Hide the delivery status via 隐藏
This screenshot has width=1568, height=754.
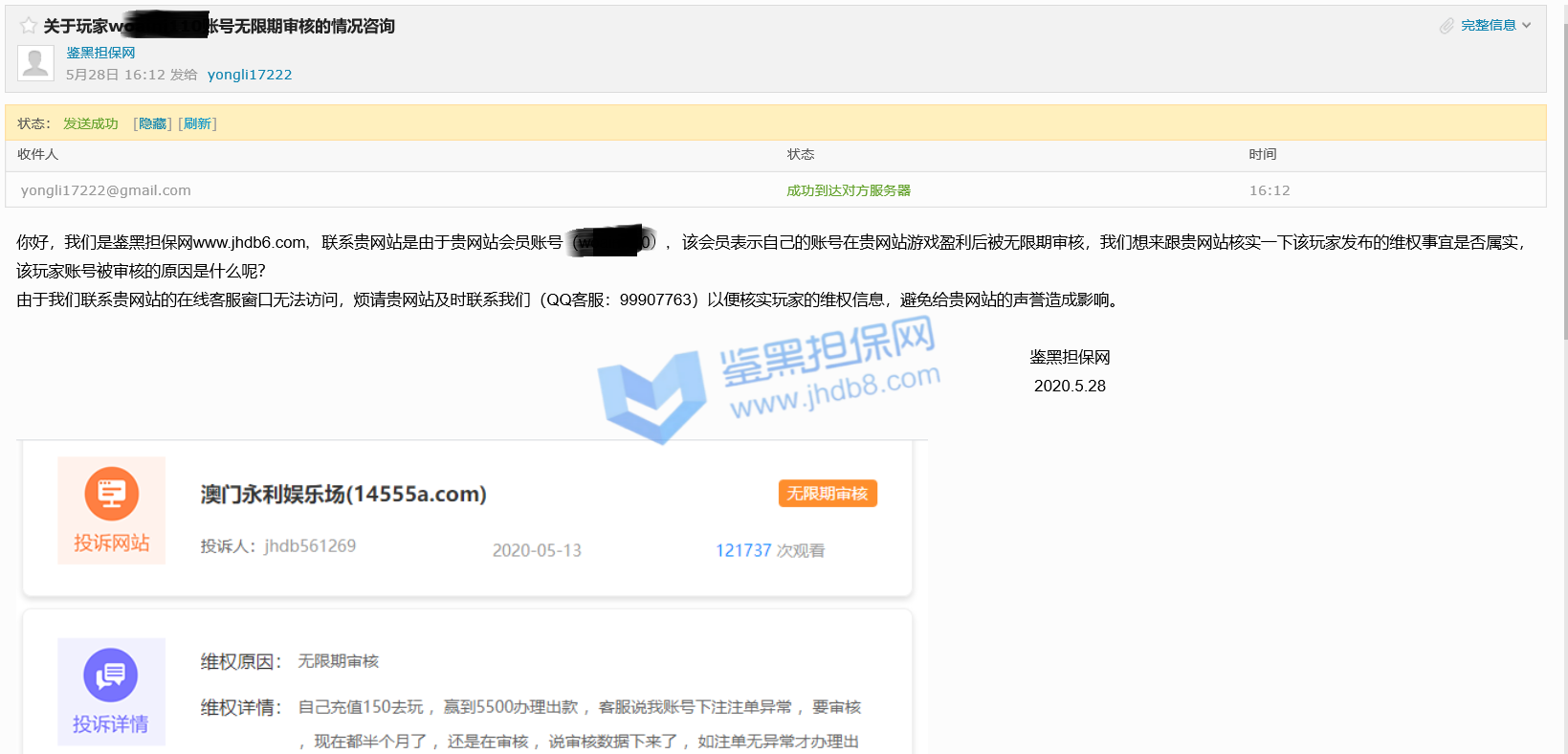click(x=152, y=123)
